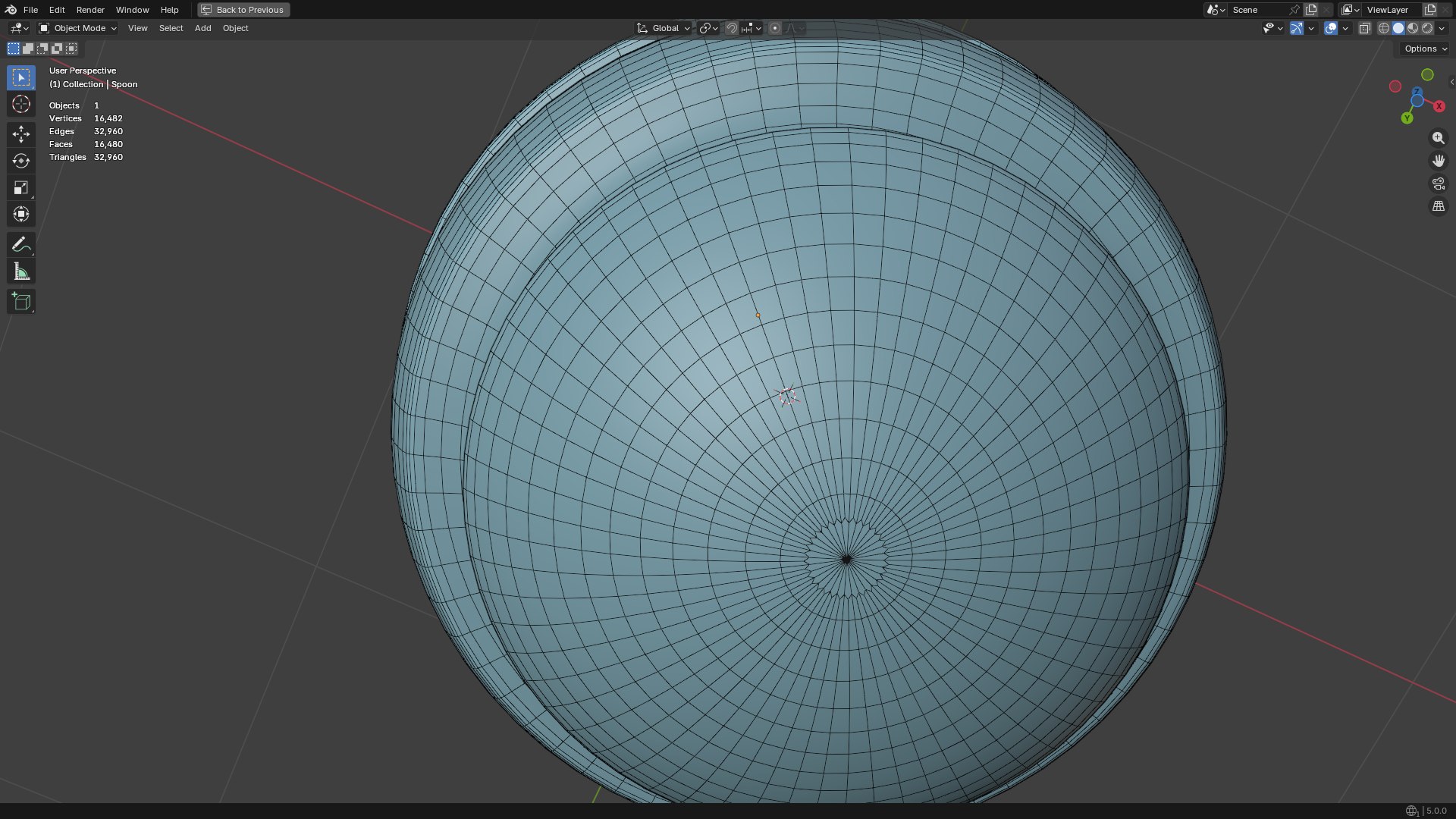This screenshot has height=819, width=1456.
Task: Open the Add Cube tool
Action: tap(21, 302)
